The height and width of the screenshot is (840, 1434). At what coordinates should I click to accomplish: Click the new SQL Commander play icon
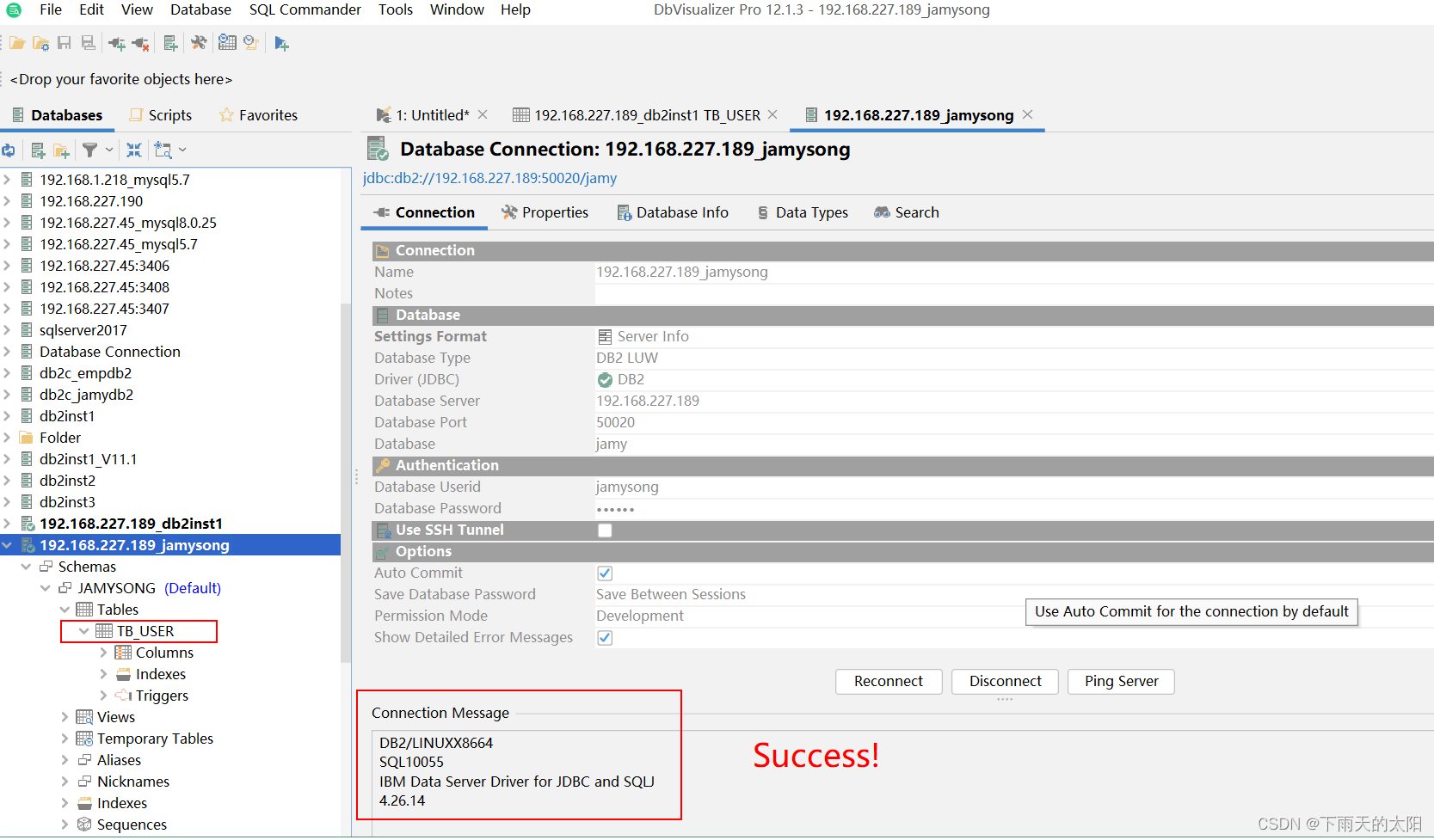(281, 43)
